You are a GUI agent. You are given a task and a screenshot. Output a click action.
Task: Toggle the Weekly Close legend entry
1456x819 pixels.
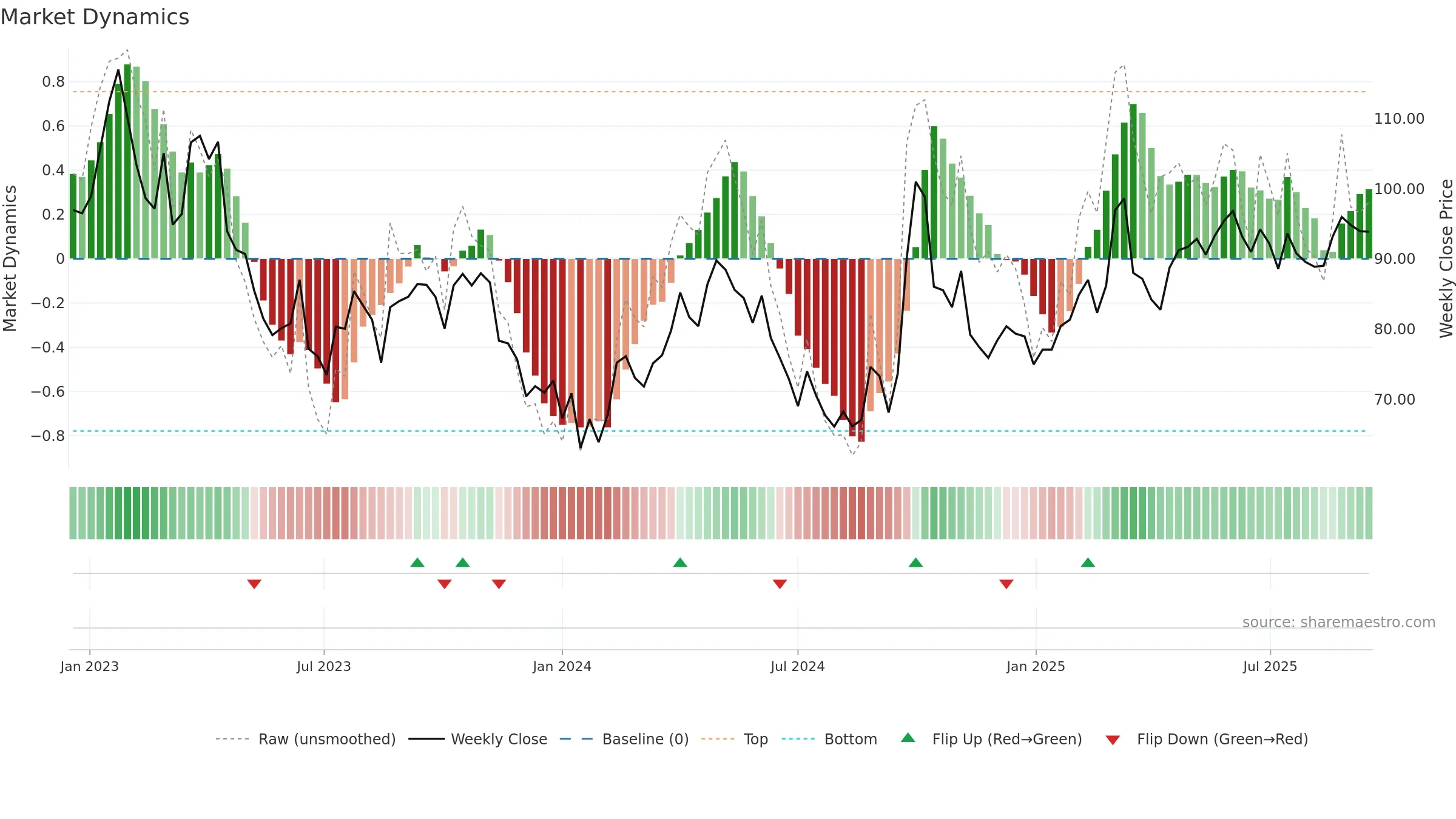click(x=478, y=740)
